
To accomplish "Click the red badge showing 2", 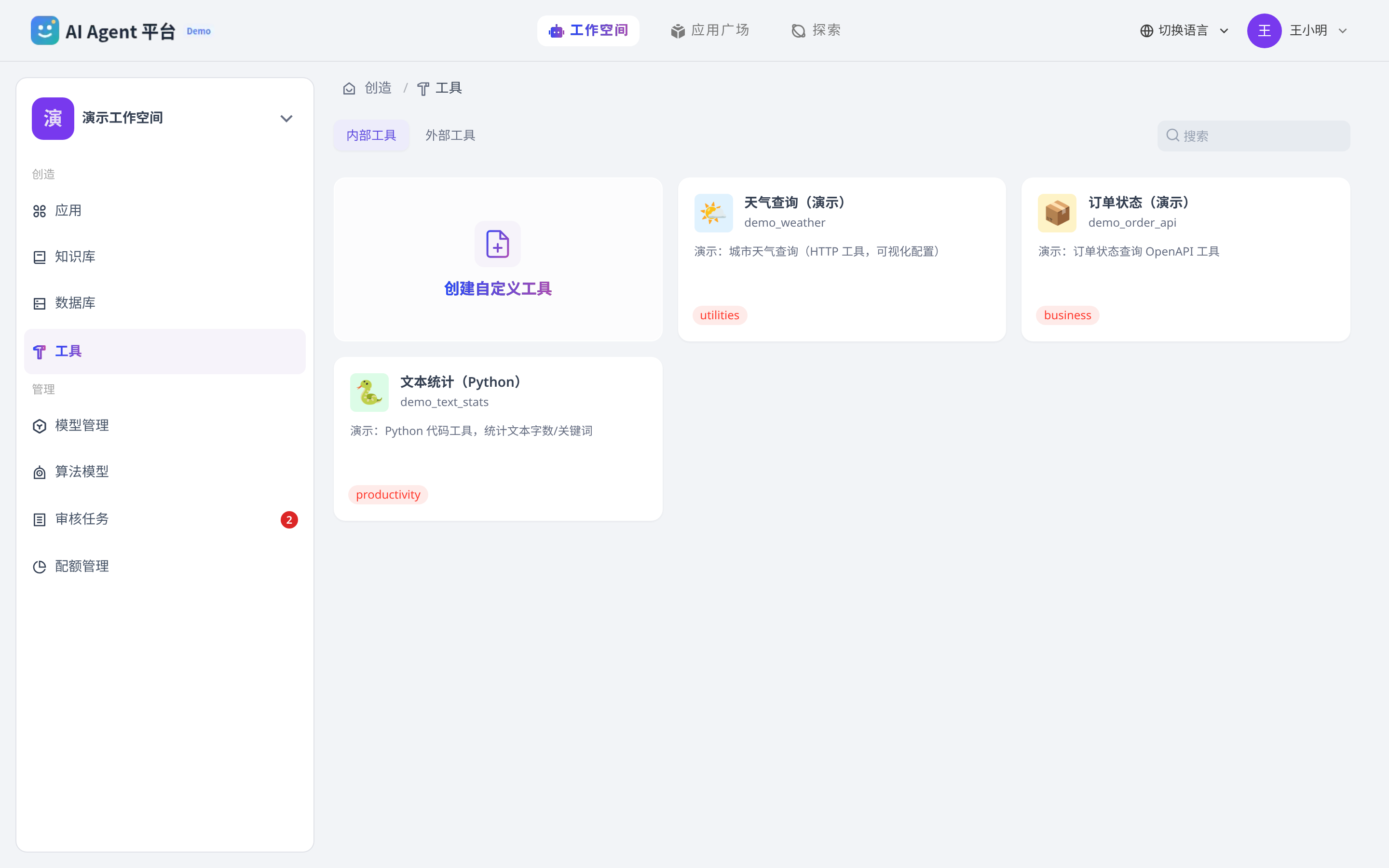I will [x=289, y=519].
